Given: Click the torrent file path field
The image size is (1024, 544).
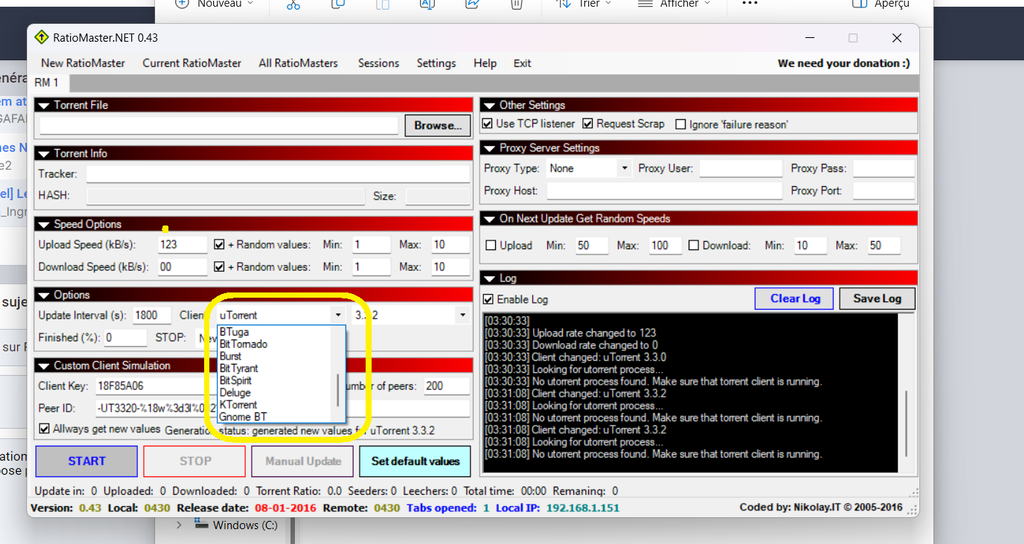Looking at the screenshot, I should [x=219, y=125].
